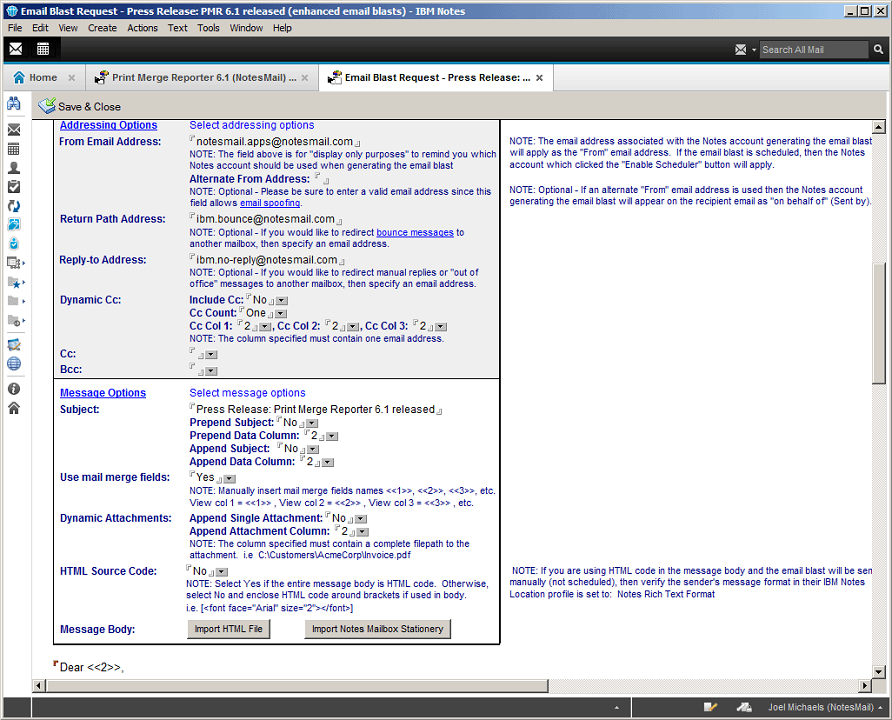Open Calendar from the sidebar grid icon
This screenshot has height=720, width=892.
coord(14,149)
